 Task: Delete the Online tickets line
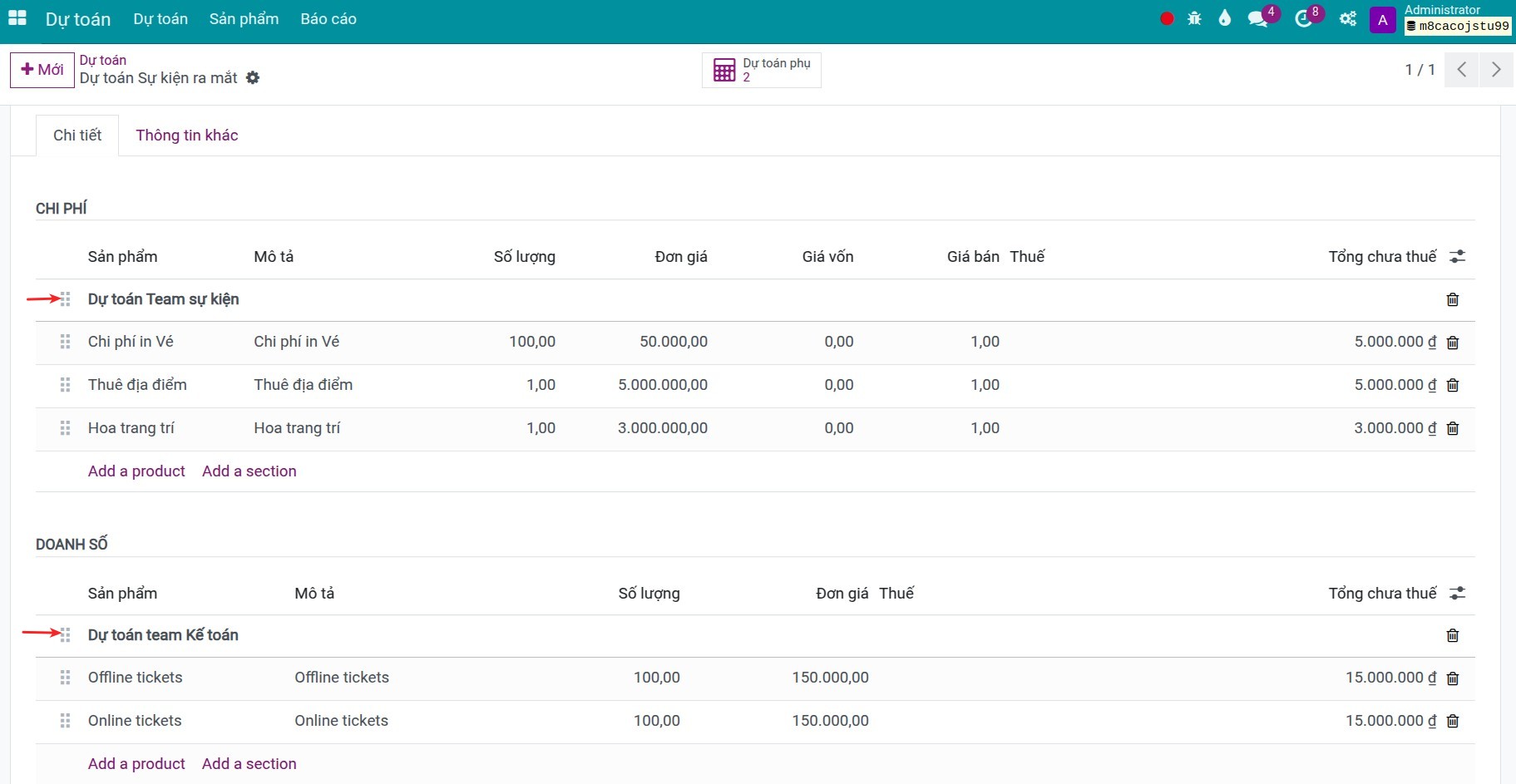1453,721
